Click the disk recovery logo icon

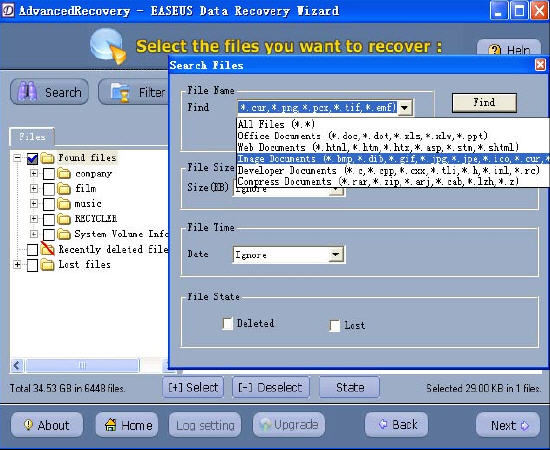click(x=107, y=46)
